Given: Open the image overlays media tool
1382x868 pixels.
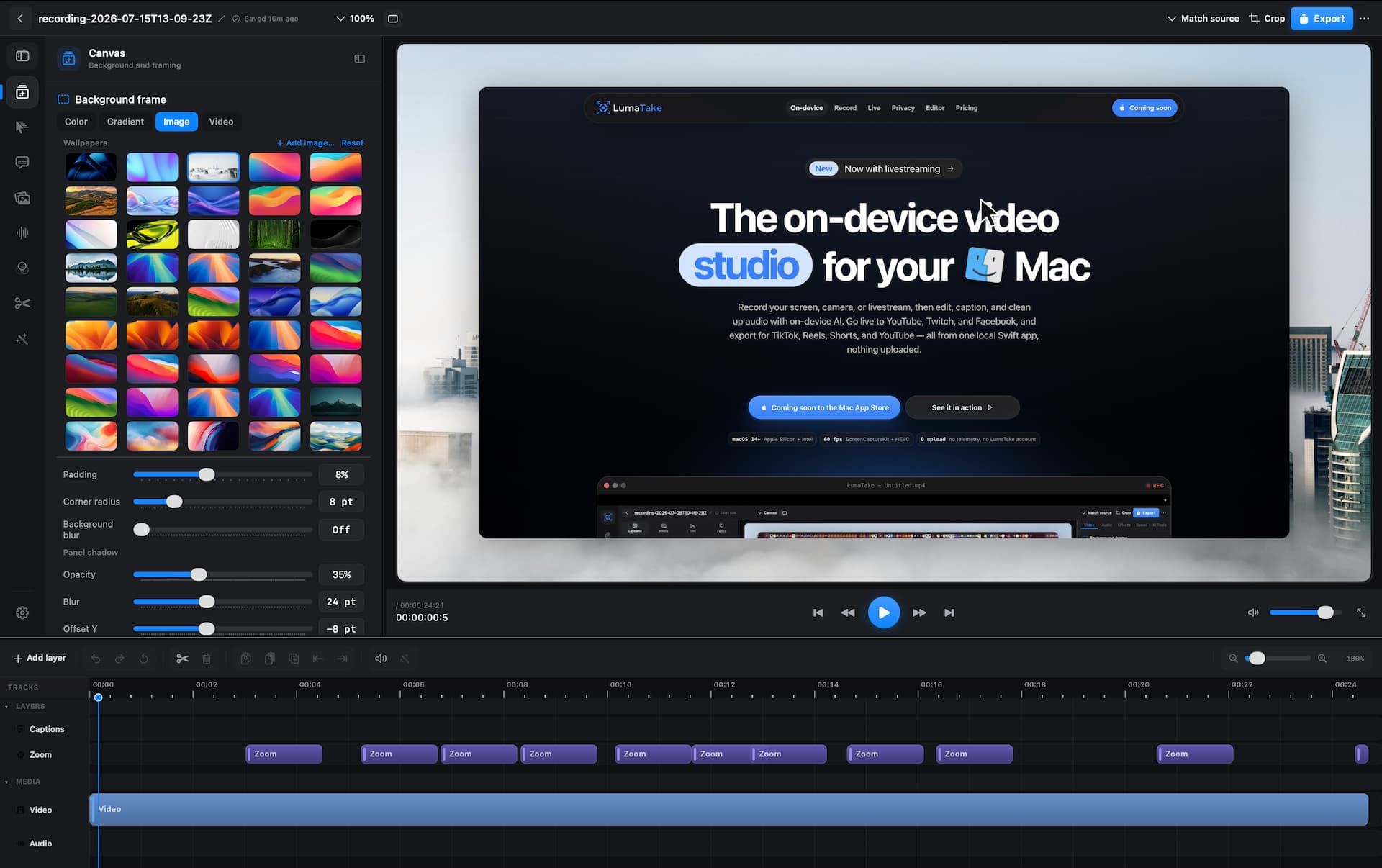Looking at the screenshot, I should click(22, 198).
